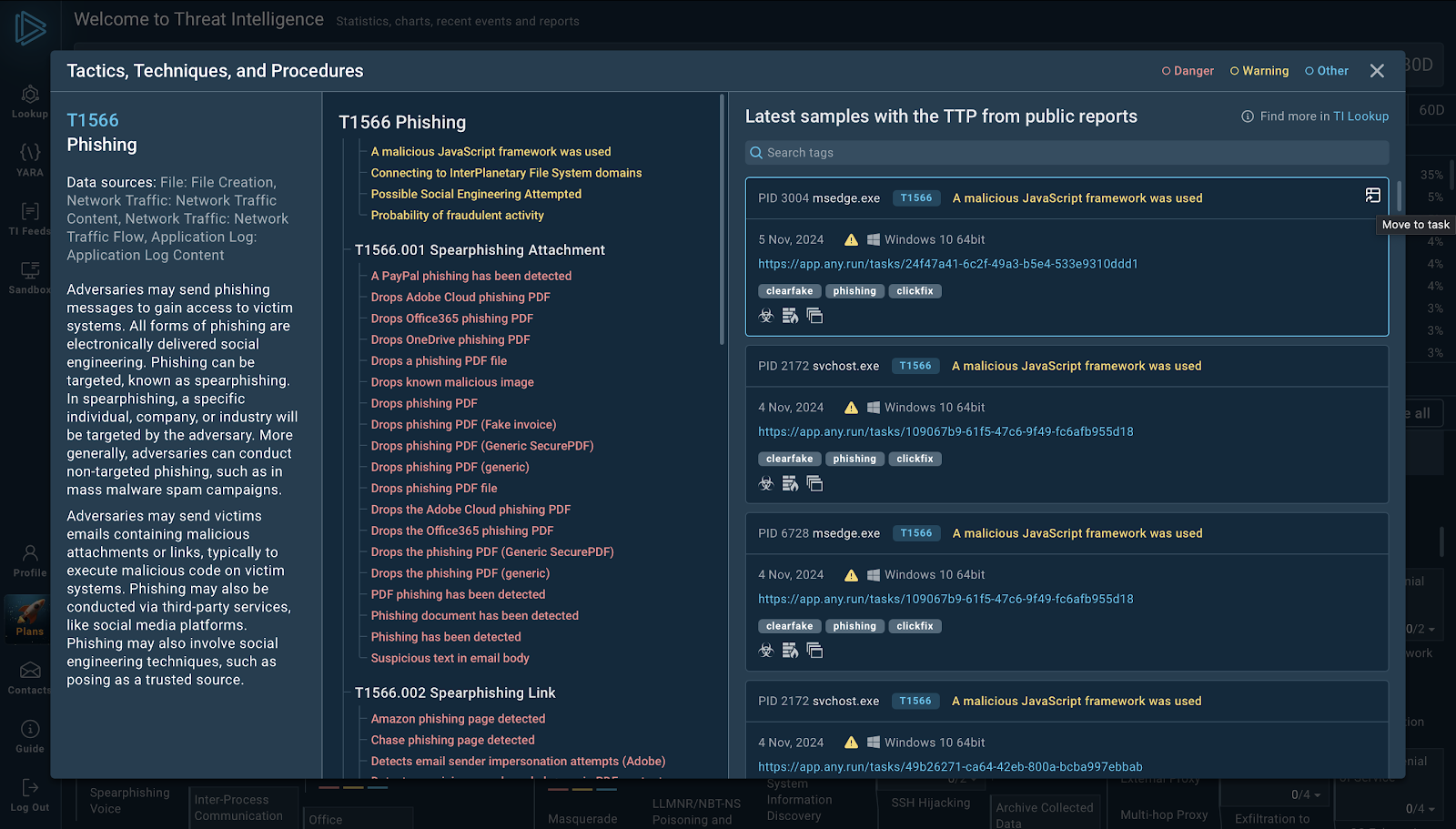This screenshot has height=829, width=1456.
Task: Click the text report icon in PID 6728 card
Action: [x=790, y=651]
